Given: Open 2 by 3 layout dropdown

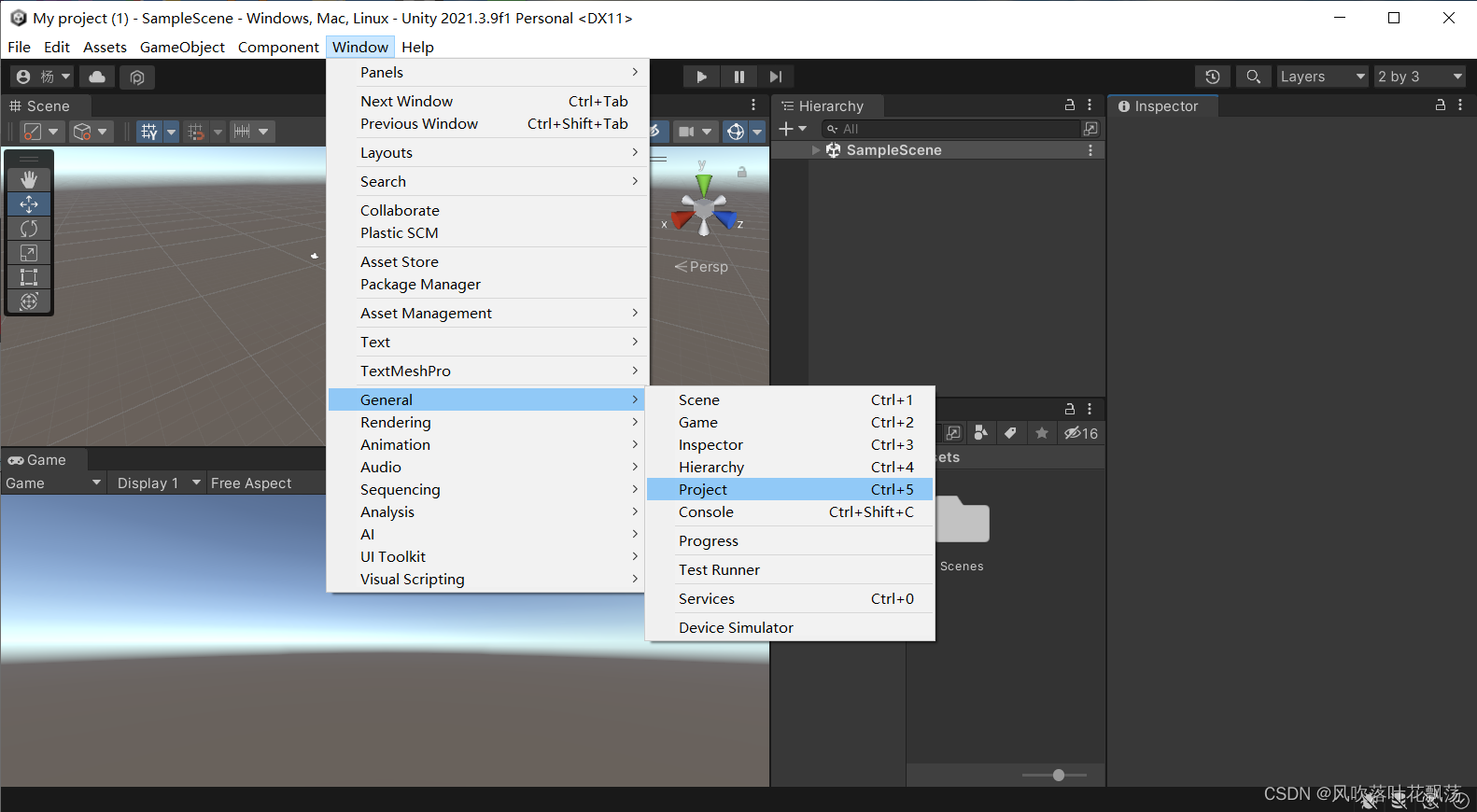Looking at the screenshot, I should (1419, 77).
